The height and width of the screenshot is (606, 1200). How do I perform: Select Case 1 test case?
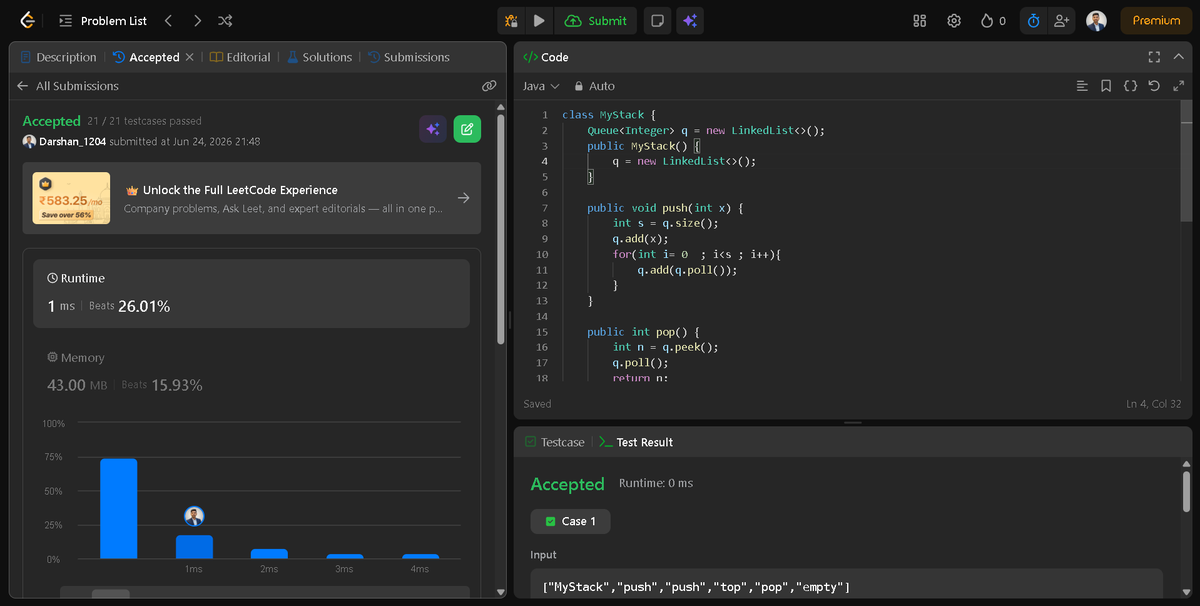pos(570,521)
